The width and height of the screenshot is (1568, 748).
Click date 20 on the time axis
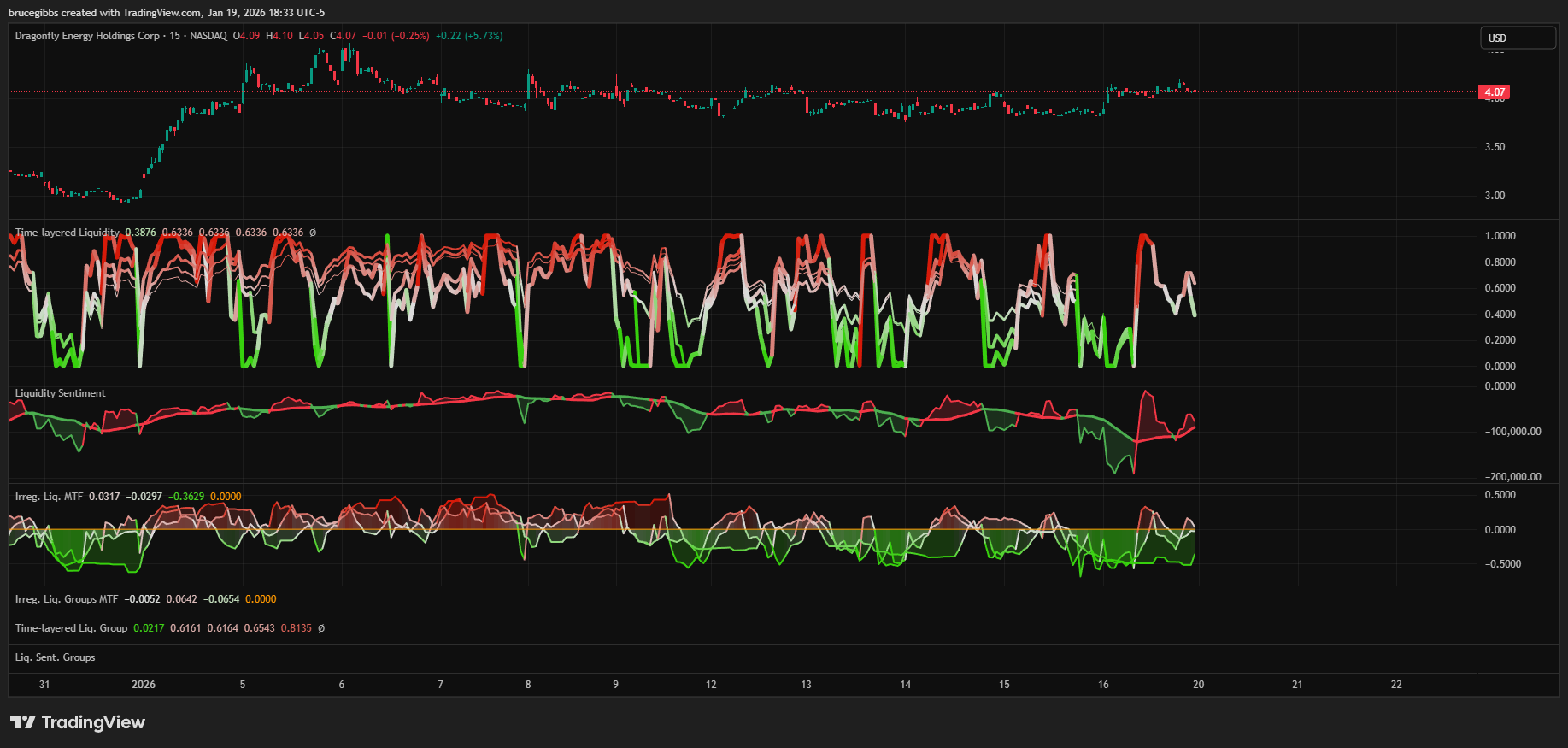[x=1198, y=685]
